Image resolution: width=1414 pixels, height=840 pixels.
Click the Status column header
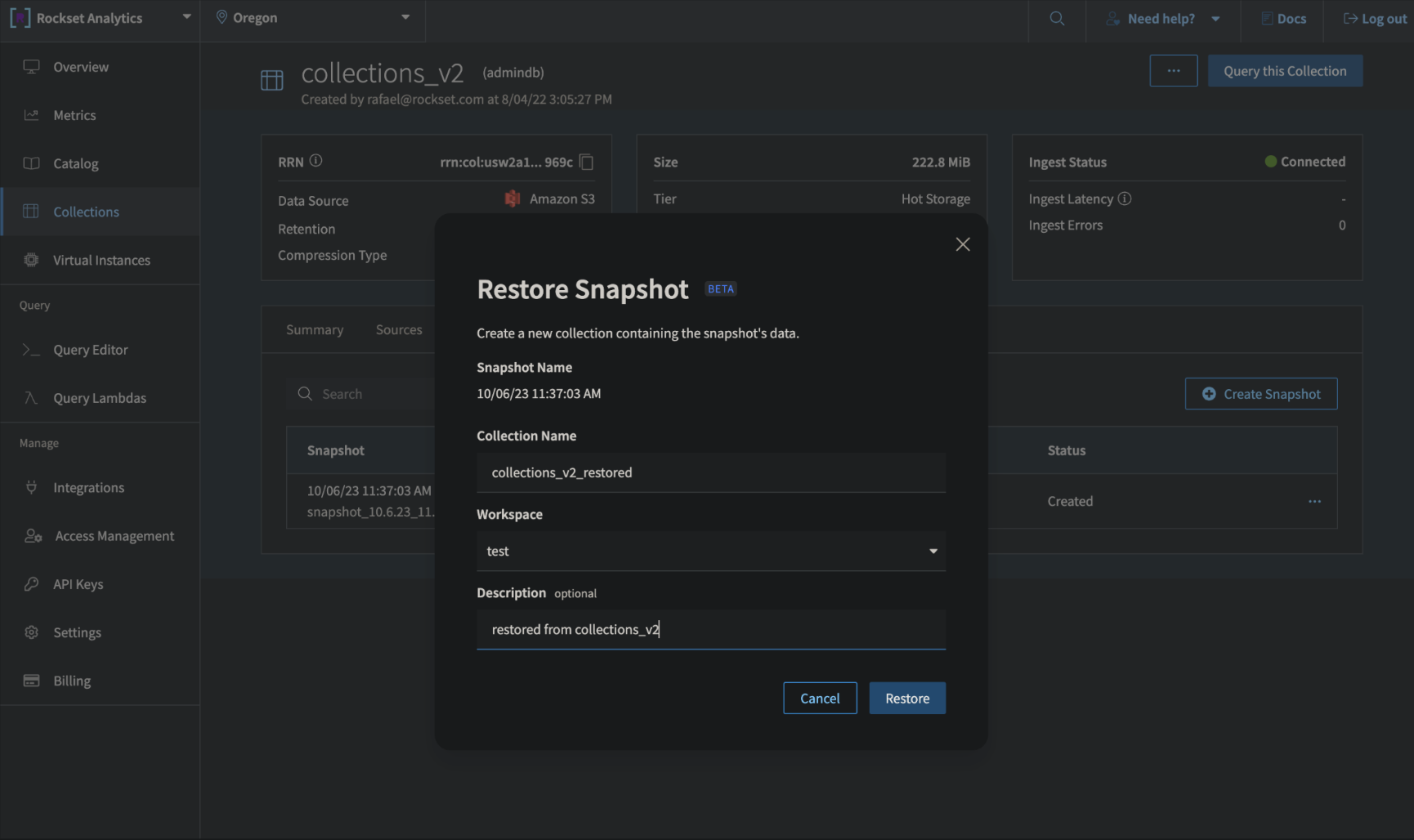tap(1067, 451)
